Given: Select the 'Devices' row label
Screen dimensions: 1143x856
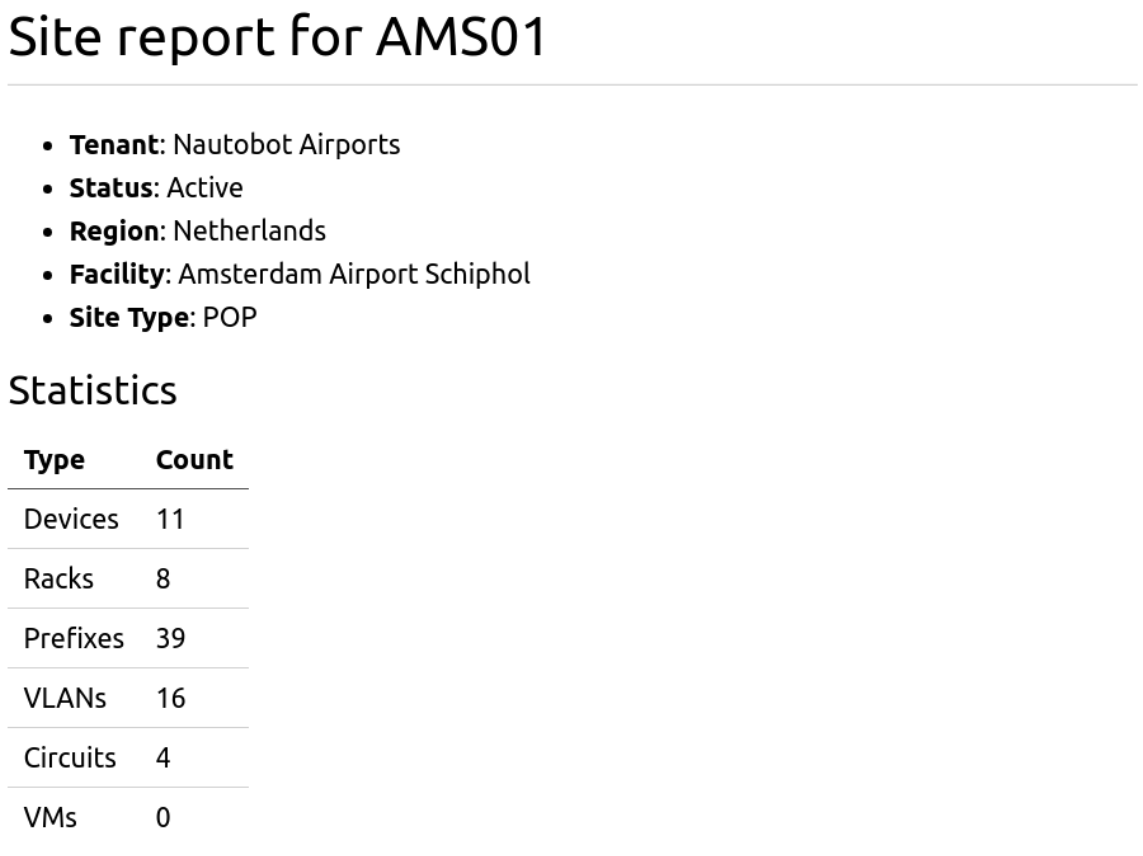Looking at the screenshot, I should coord(71,519).
